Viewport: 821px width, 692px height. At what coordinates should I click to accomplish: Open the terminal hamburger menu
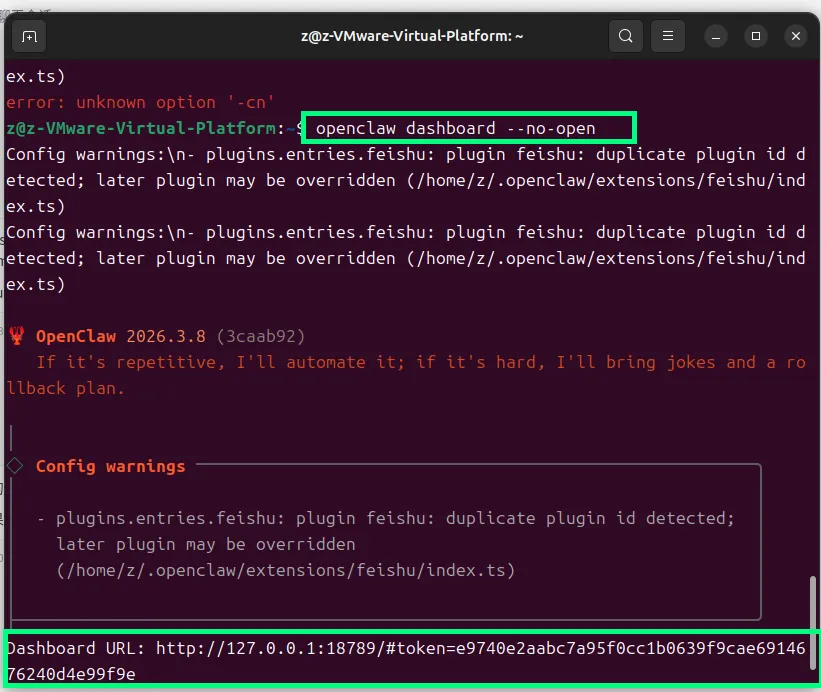[668, 36]
